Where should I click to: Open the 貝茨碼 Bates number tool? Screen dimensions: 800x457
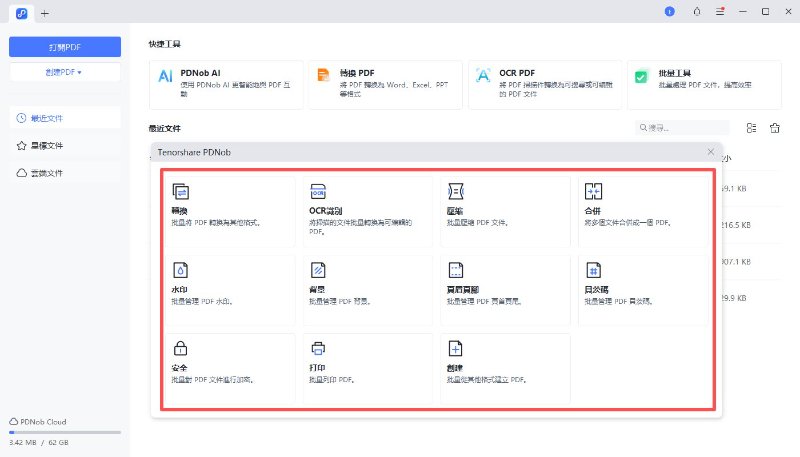[642, 290]
